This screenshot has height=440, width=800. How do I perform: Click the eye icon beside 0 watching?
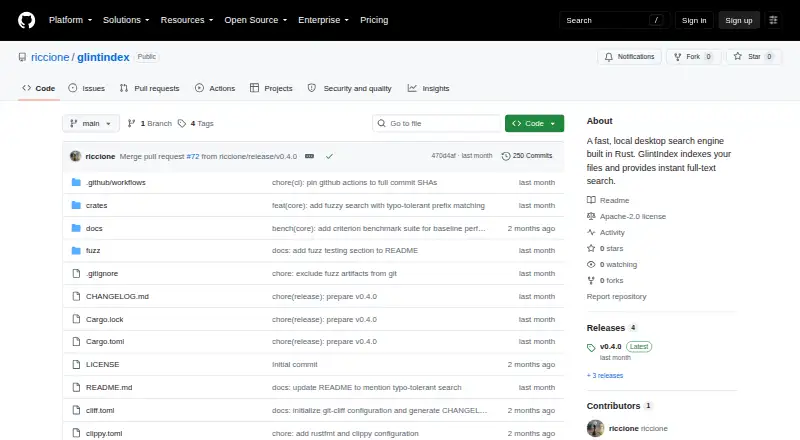coord(591,264)
